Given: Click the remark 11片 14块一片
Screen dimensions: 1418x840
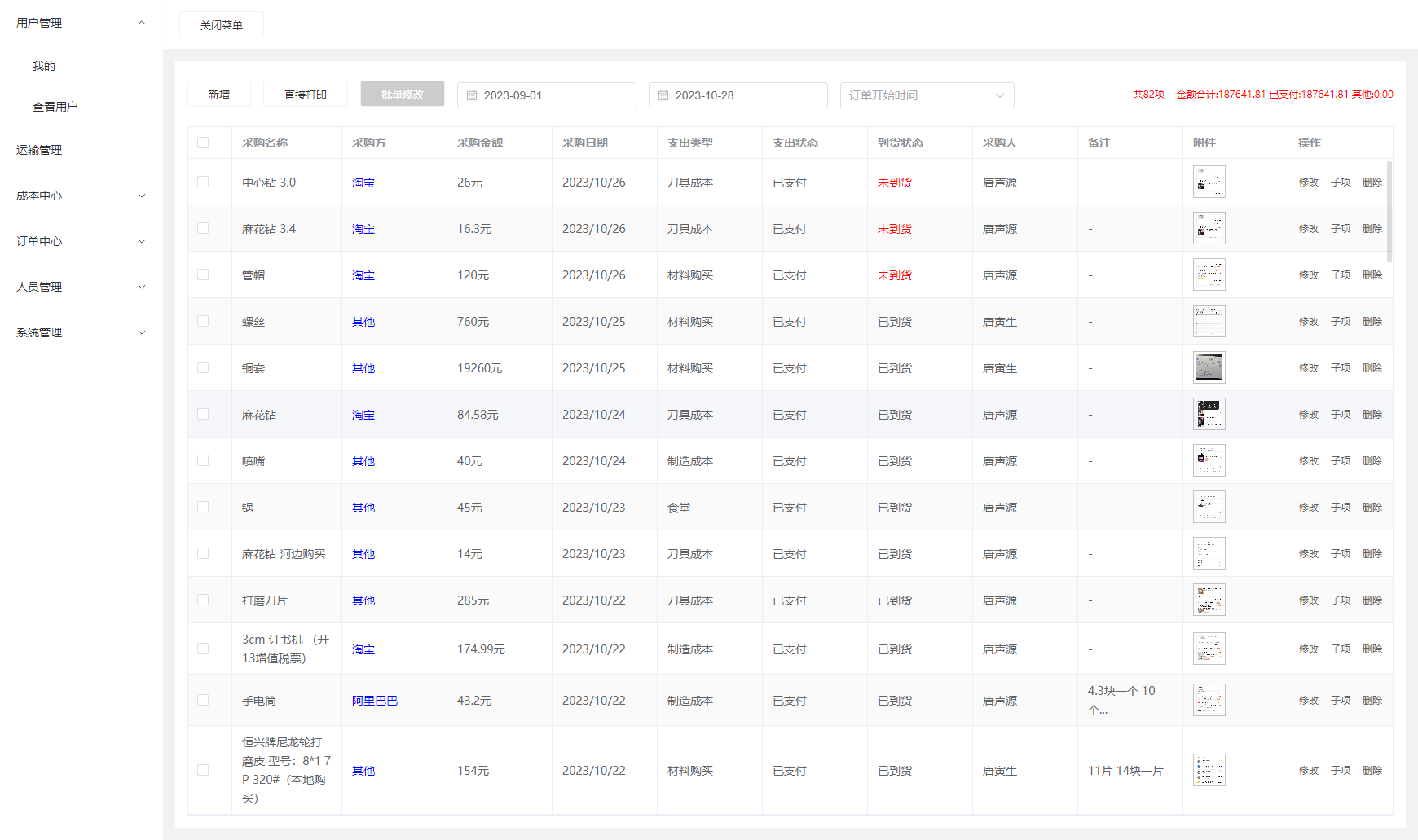Looking at the screenshot, I should point(1125,771).
